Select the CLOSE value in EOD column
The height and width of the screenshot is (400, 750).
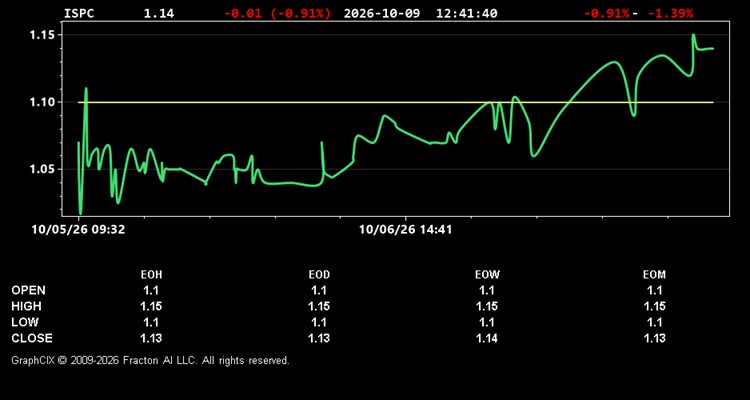319,338
